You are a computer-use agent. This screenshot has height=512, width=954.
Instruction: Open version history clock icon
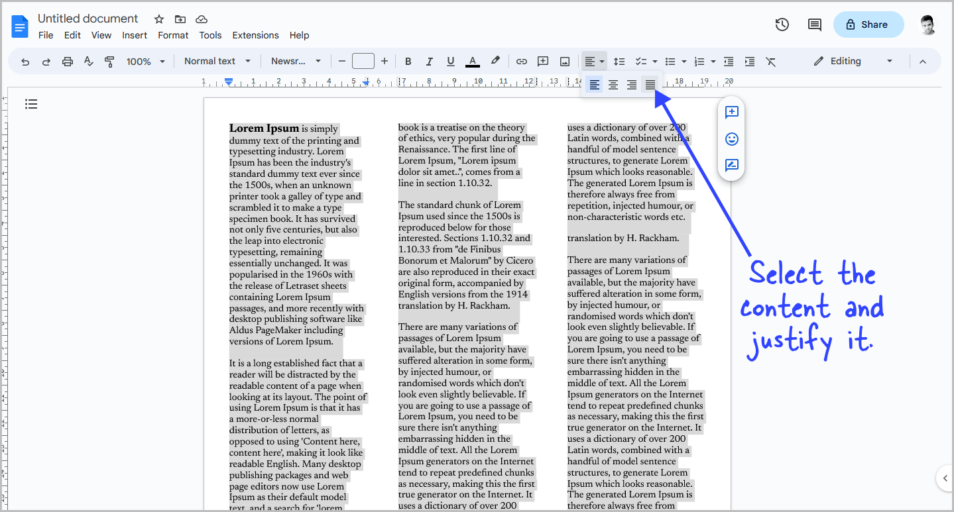[x=782, y=24]
